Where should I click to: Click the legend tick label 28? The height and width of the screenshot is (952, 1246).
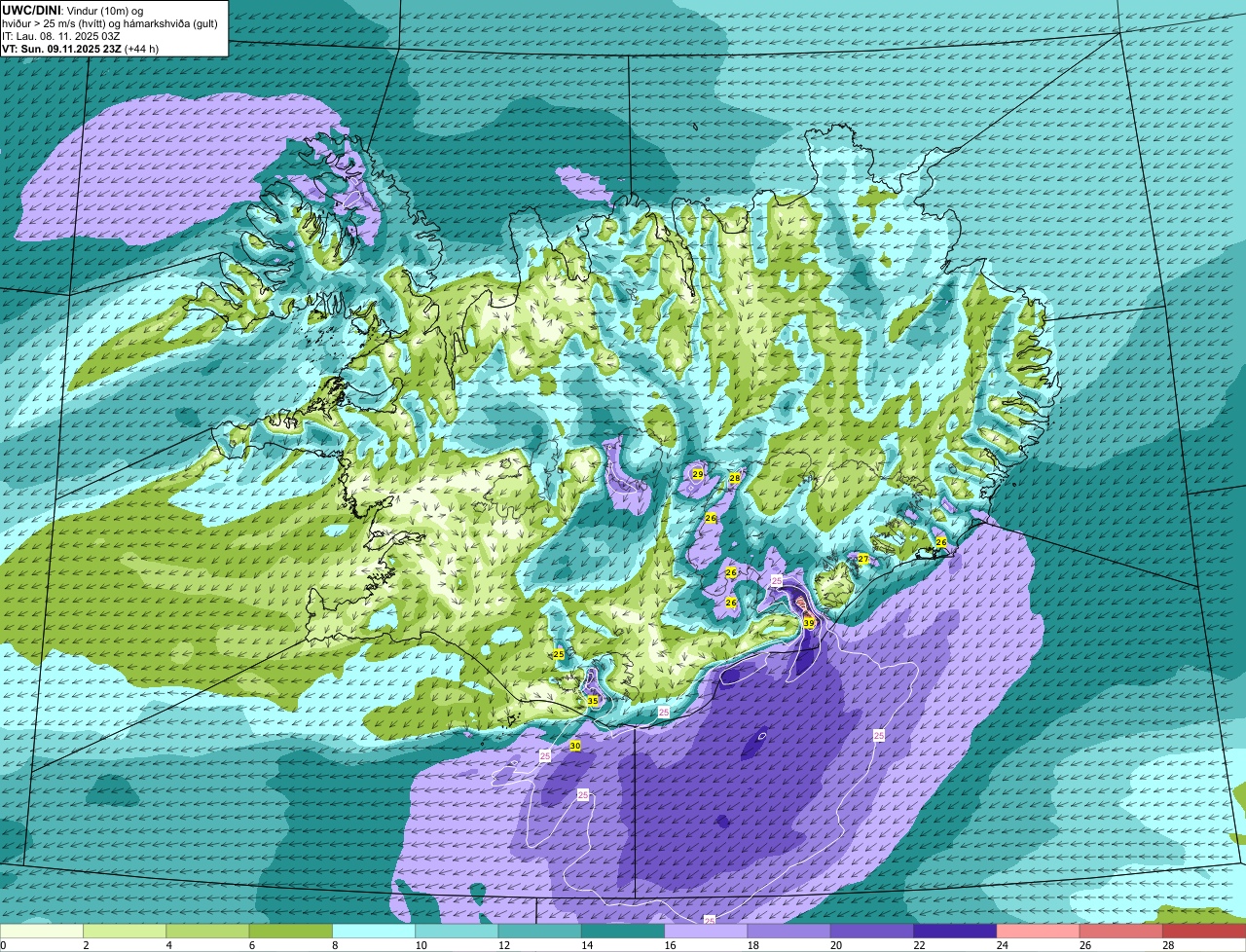1168,945
